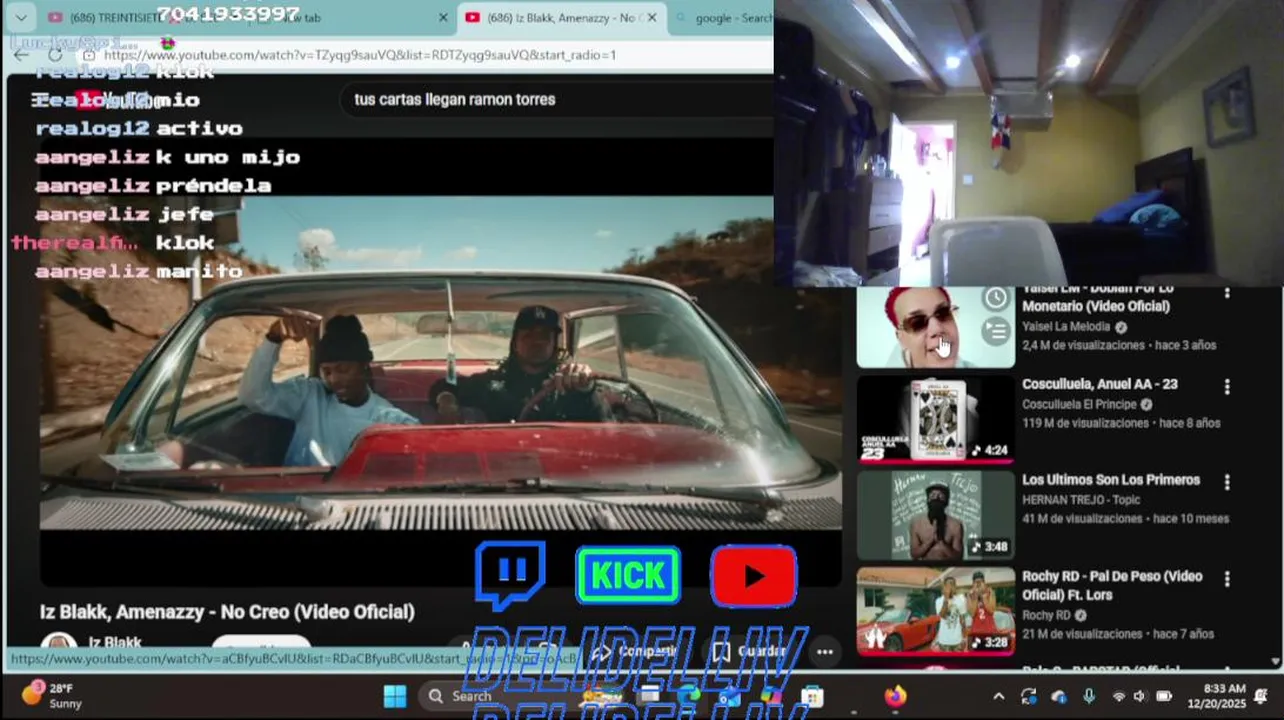1284x720 pixels.
Task: Open Cosculluela El Principe channel
Action: tap(1079, 405)
